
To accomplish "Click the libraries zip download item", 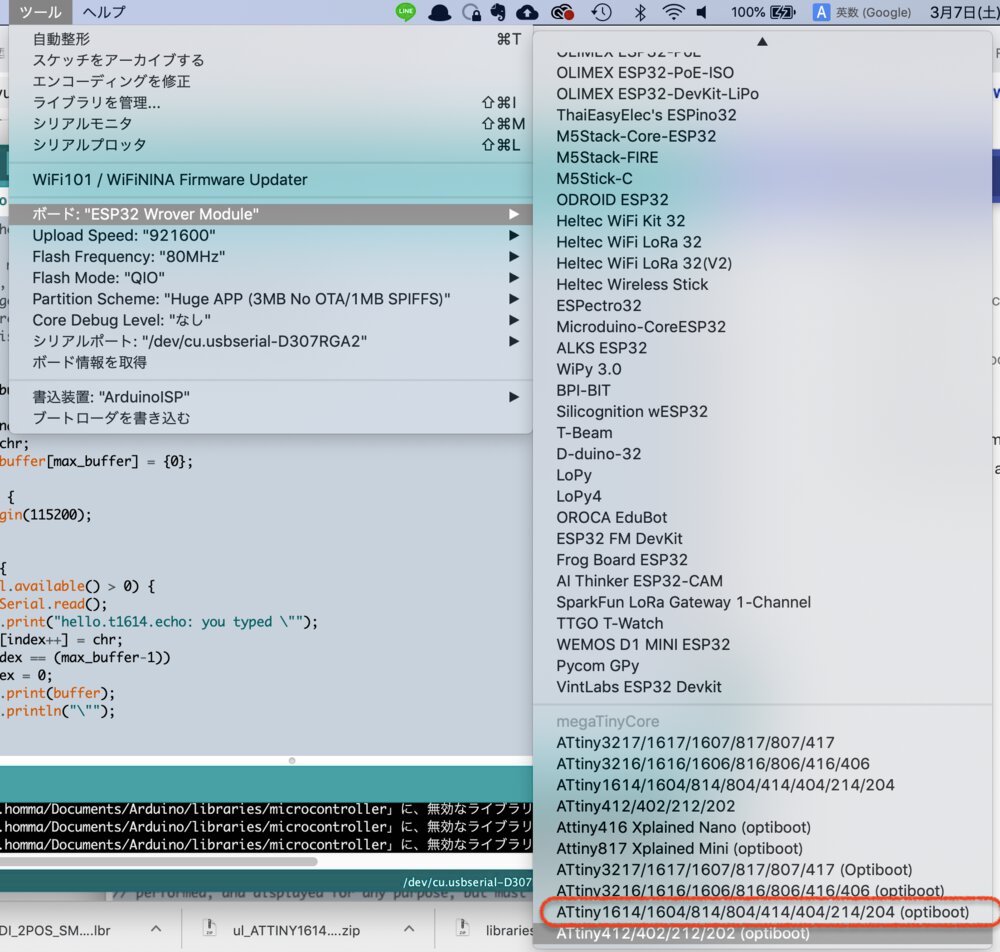I will [x=494, y=930].
